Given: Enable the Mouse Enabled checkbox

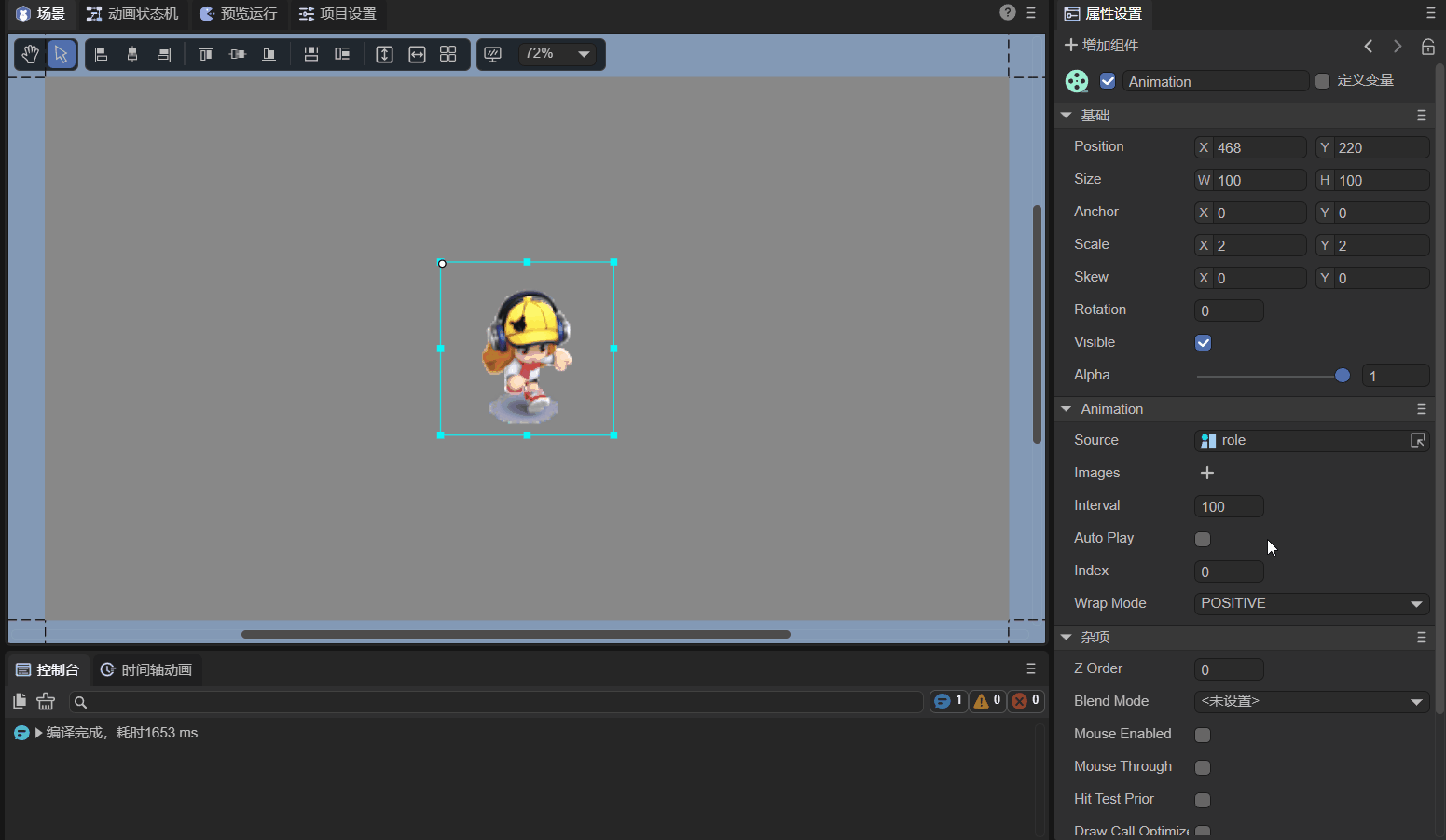Looking at the screenshot, I should pos(1203,735).
